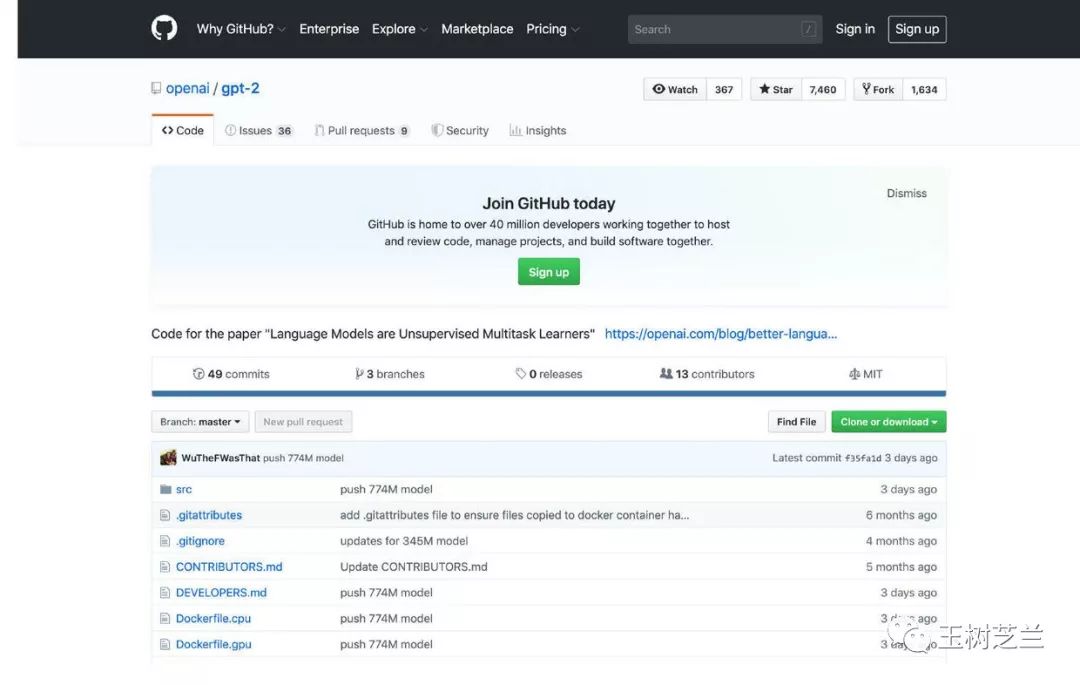Click WuTheFWasThat's avatar thumbnail
The height and width of the screenshot is (685, 1080).
(x=168, y=458)
